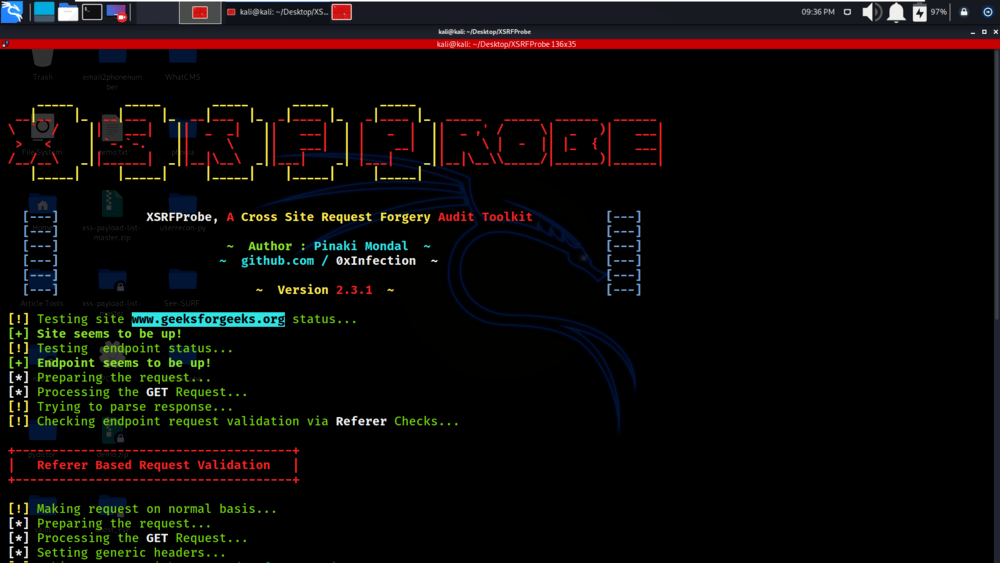The image size is (1000, 563).
Task: Launch the terminal emulator from the panel
Action: [92, 11]
